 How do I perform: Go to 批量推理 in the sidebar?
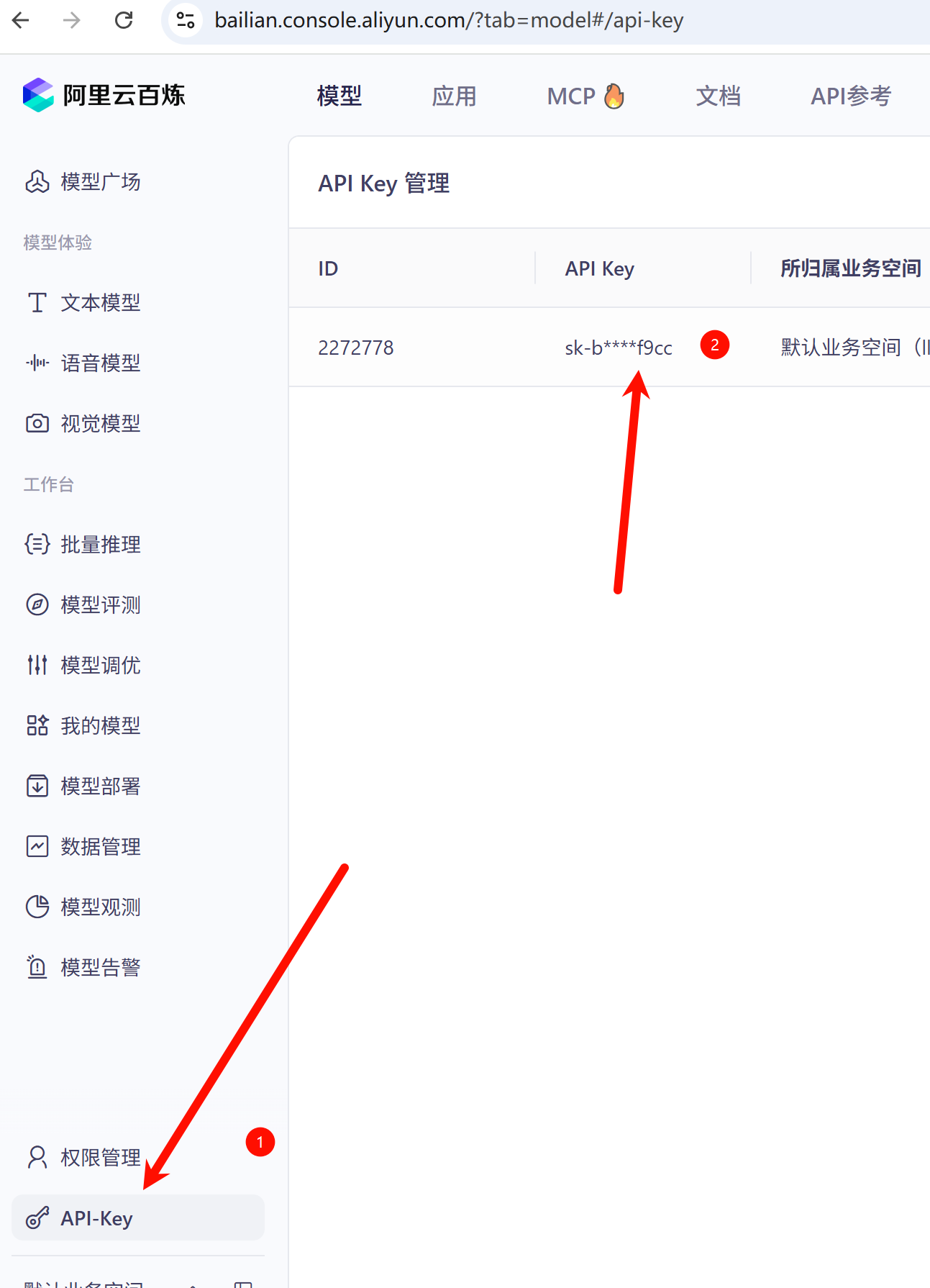point(83,545)
